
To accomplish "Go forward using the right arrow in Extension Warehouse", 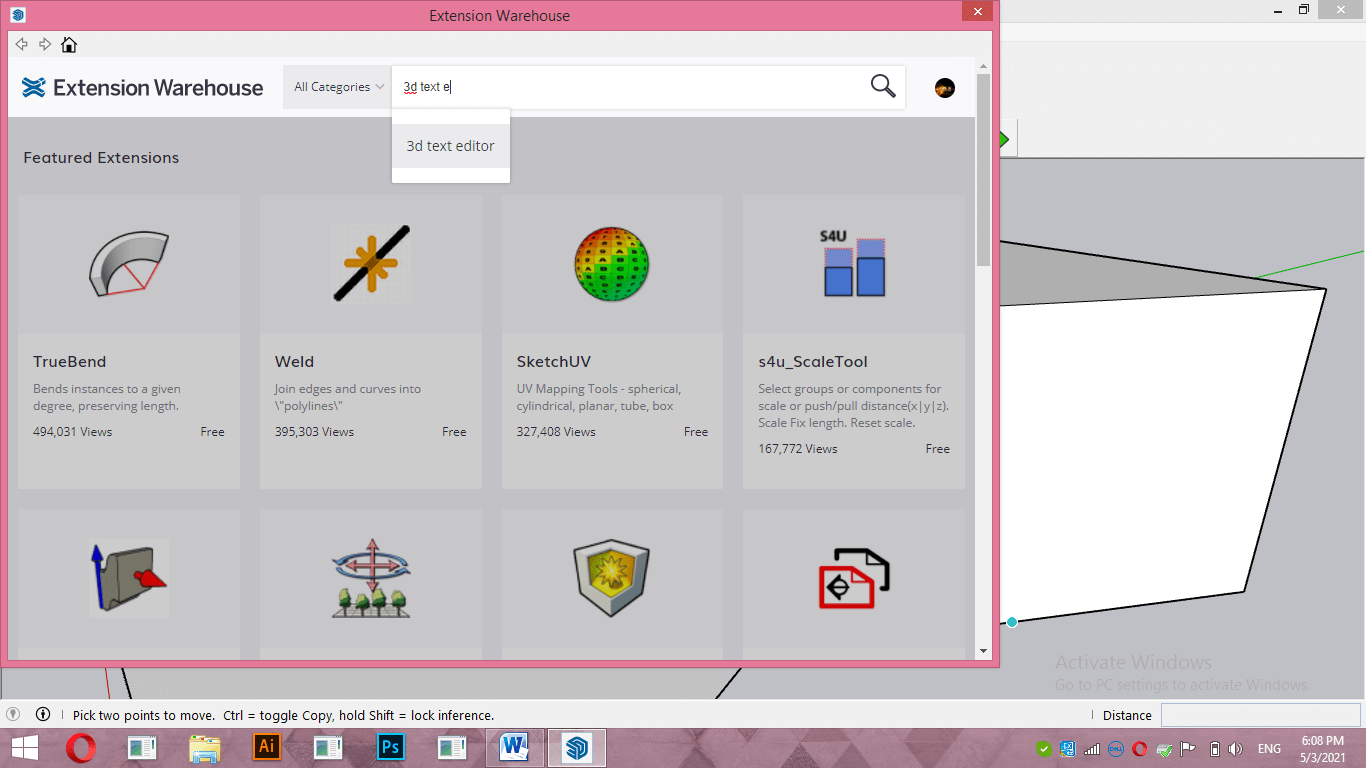I will click(x=45, y=44).
